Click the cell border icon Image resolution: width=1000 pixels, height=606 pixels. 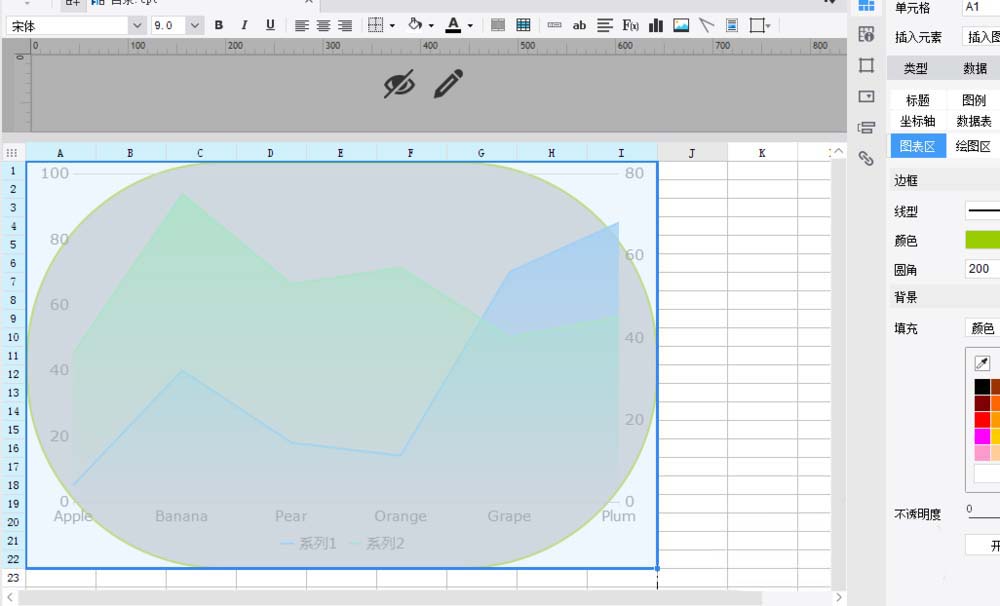coord(376,25)
